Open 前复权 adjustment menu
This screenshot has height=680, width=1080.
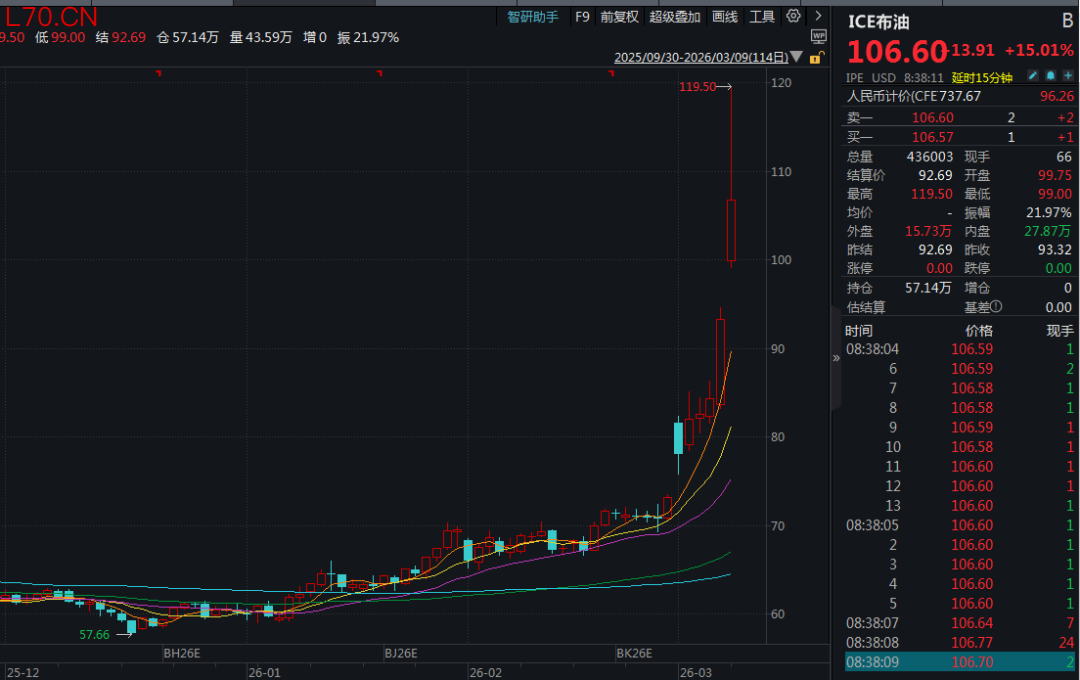pyautogui.click(x=619, y=17)
